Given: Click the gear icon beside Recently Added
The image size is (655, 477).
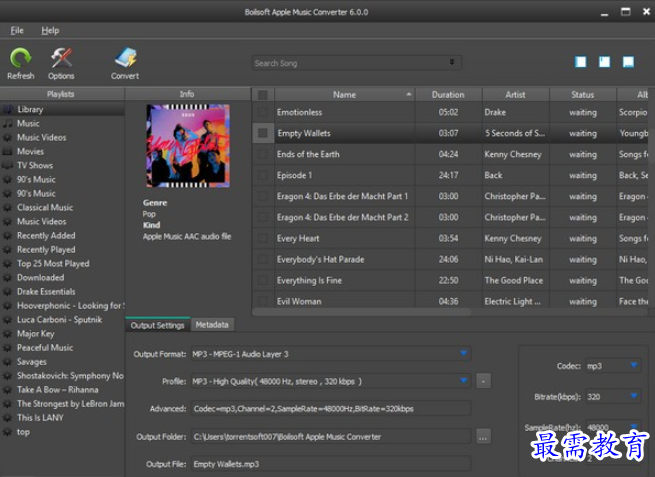Looking at the screenshot, I should (7, 236).
